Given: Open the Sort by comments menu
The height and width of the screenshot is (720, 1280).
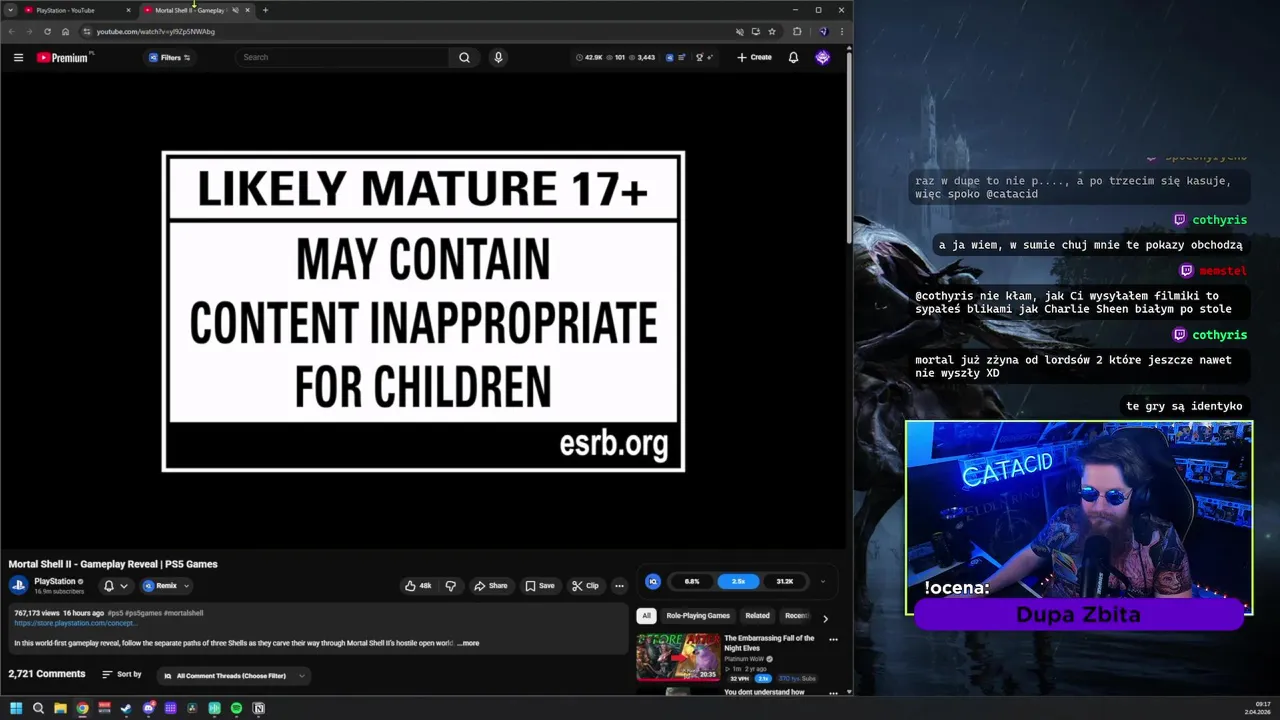Looking at the screenshot, I should coord(122,675).
